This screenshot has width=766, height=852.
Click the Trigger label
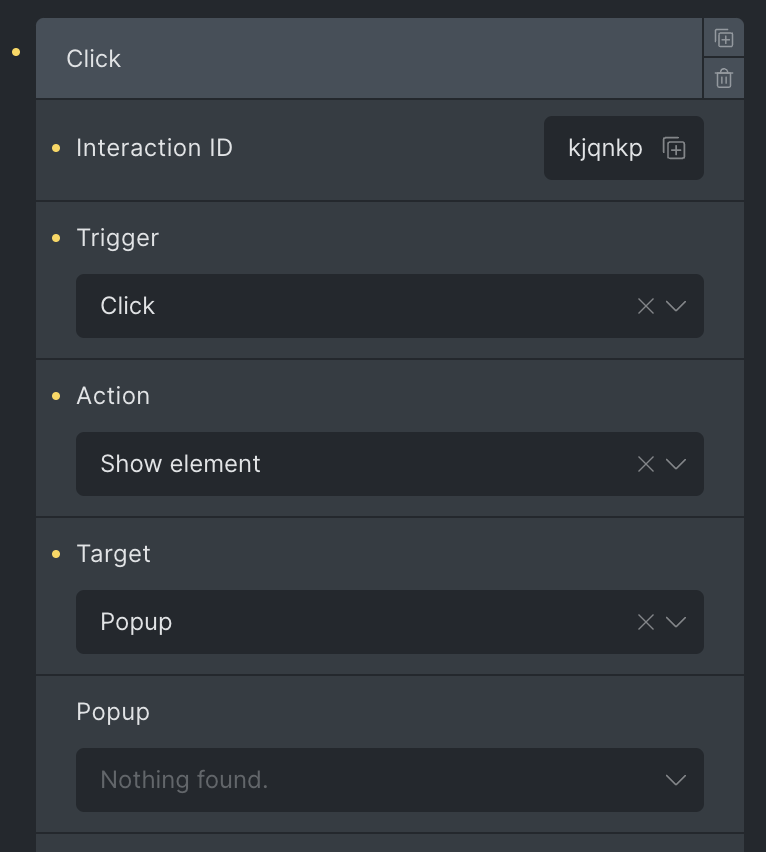118,238
